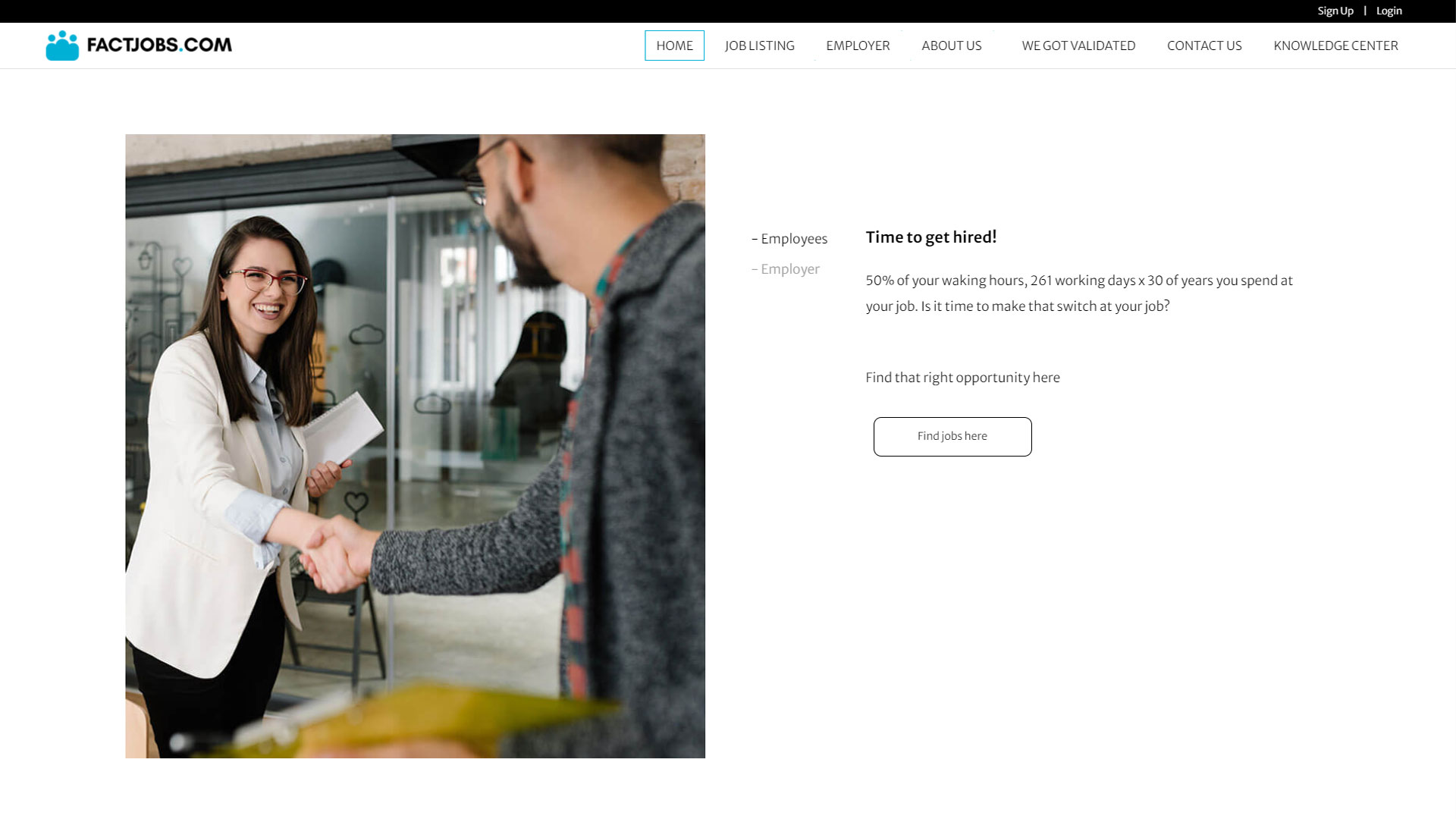Open the KNOWLEDGE CENTER menu item
The height and width of the screenshot is (819, 1456).
click(x=1335, y=45)
